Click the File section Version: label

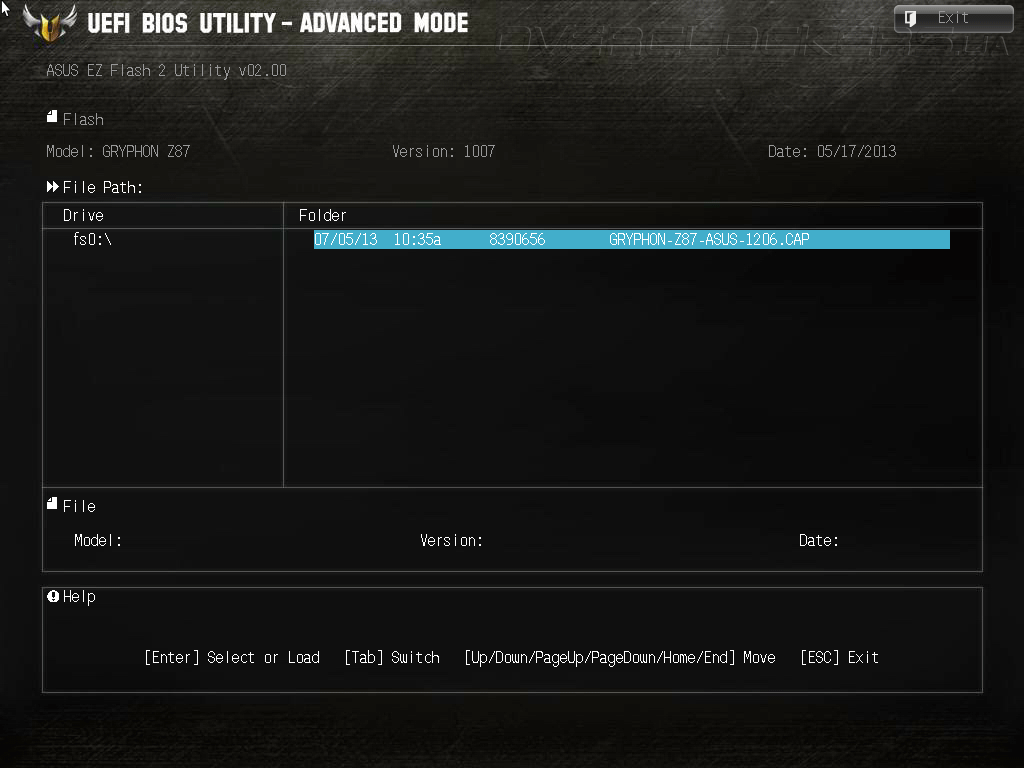point(451,541)
